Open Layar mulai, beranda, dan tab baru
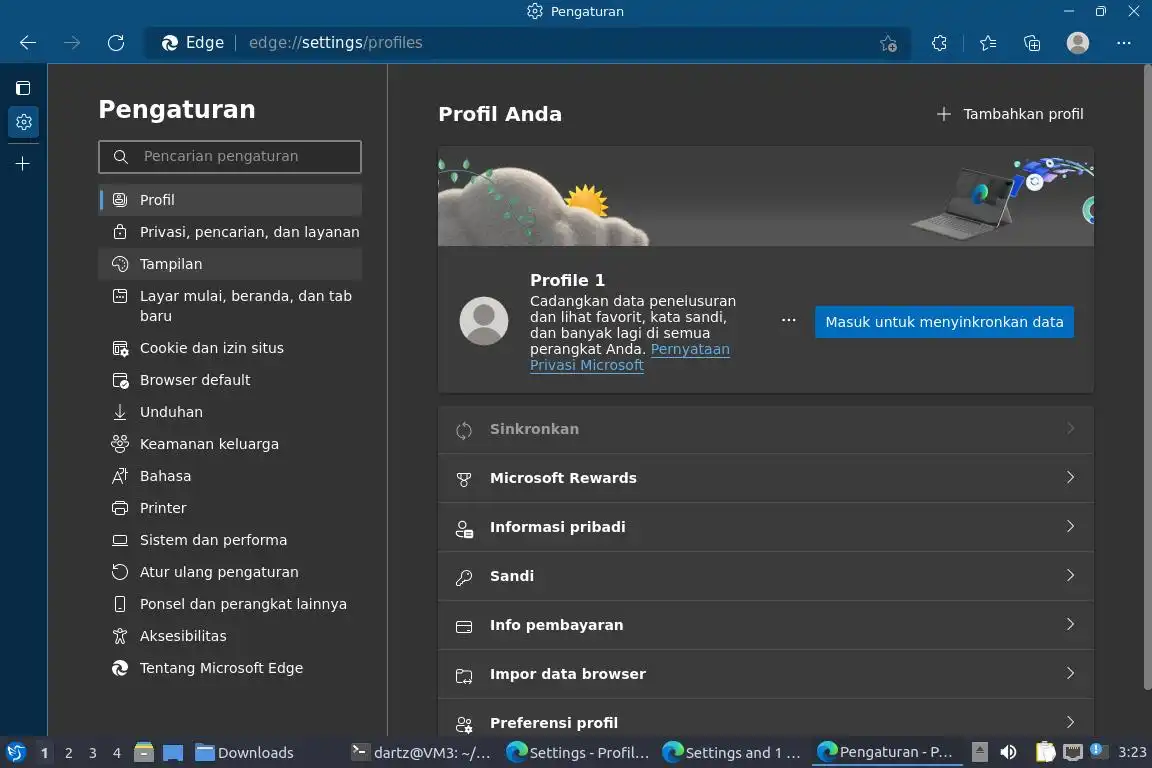The height and width of the screenshot is (768, 1152). 230,306
